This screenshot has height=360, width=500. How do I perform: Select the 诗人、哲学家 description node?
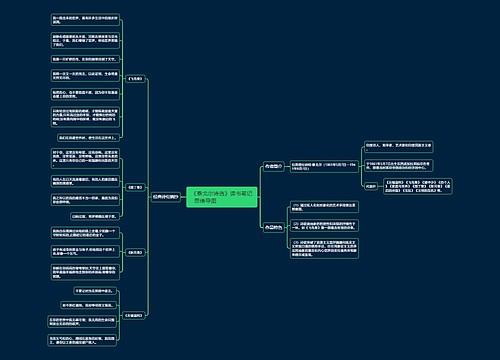coord(398,147)
